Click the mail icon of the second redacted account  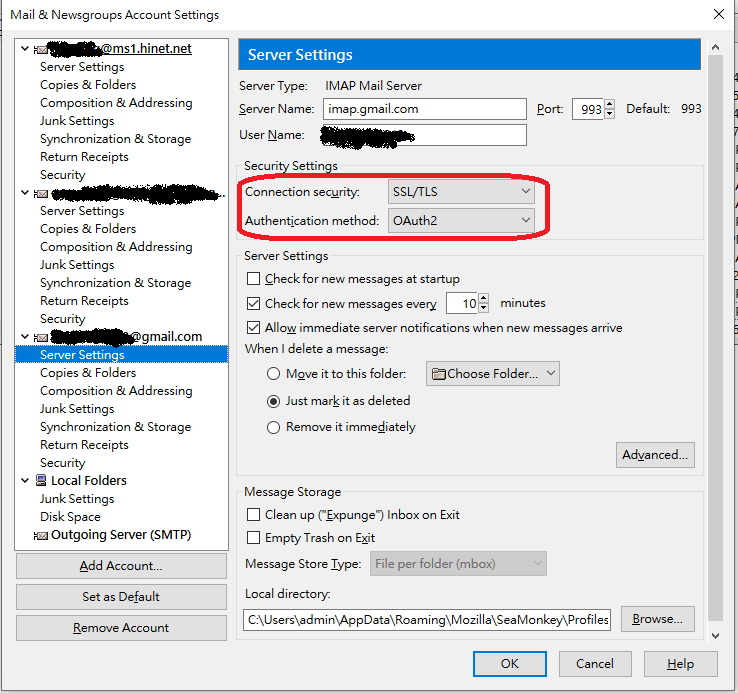(x=41, y=193)
